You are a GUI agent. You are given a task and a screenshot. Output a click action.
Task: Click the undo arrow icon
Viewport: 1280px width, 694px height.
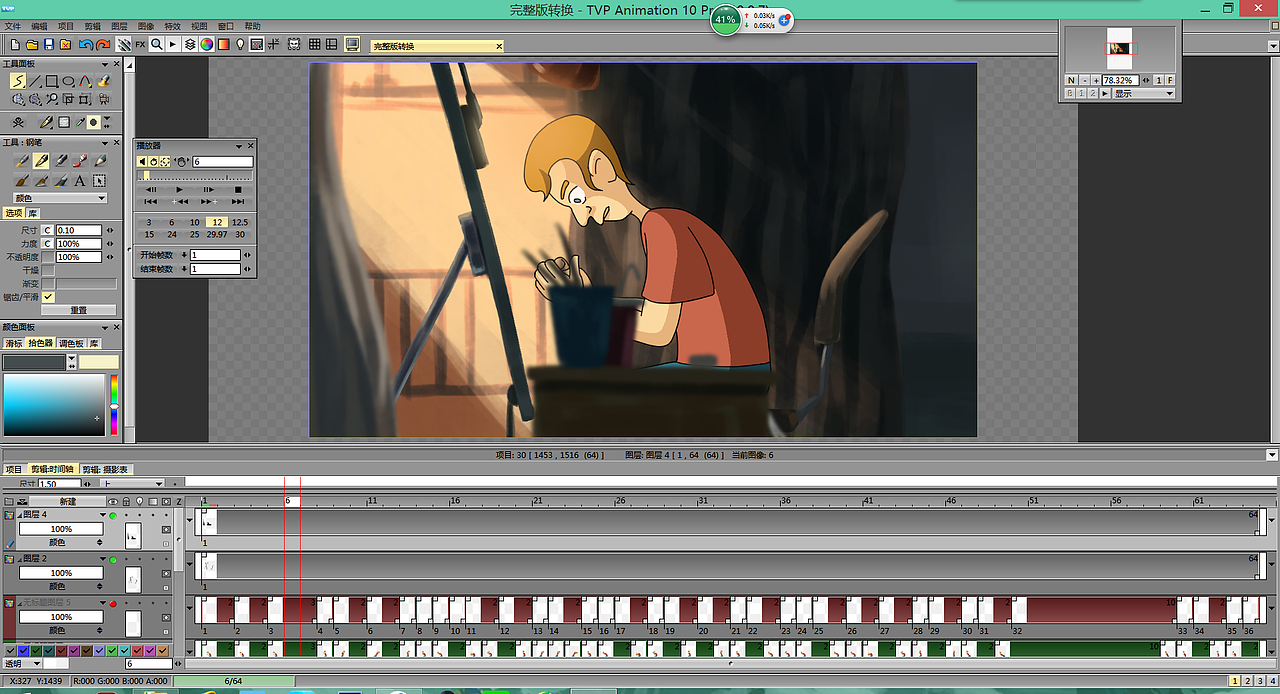point(86,44)
